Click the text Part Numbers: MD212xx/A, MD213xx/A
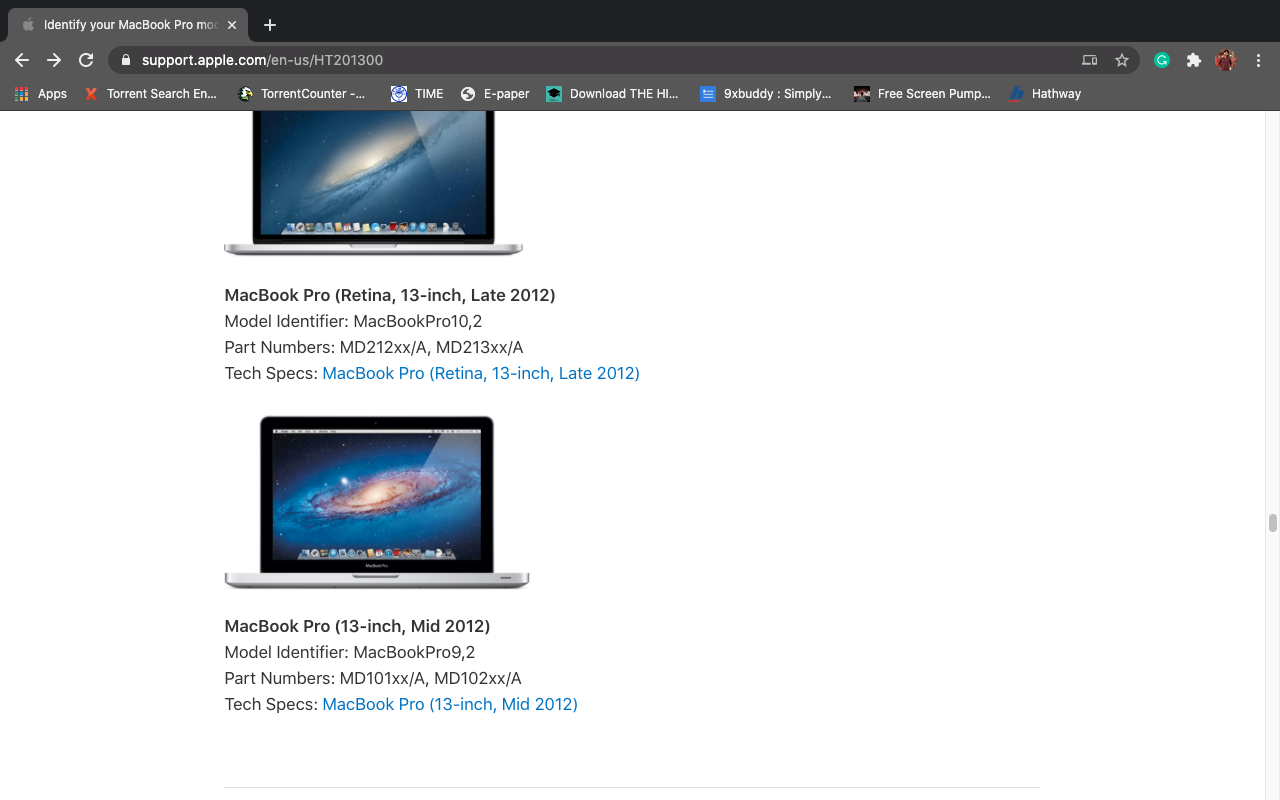Image resolution: width=1280 pixels, height=800 pixels. coord(374,347)
